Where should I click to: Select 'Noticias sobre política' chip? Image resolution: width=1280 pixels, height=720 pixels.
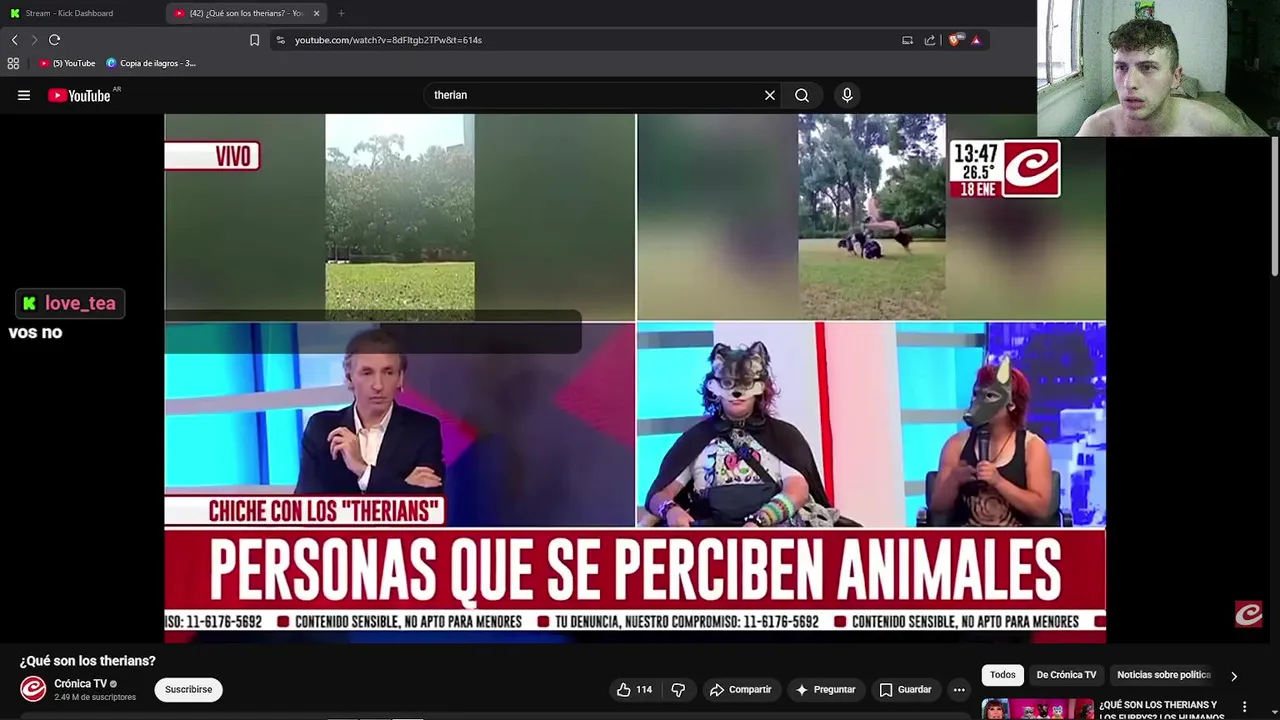[1164, 675]
